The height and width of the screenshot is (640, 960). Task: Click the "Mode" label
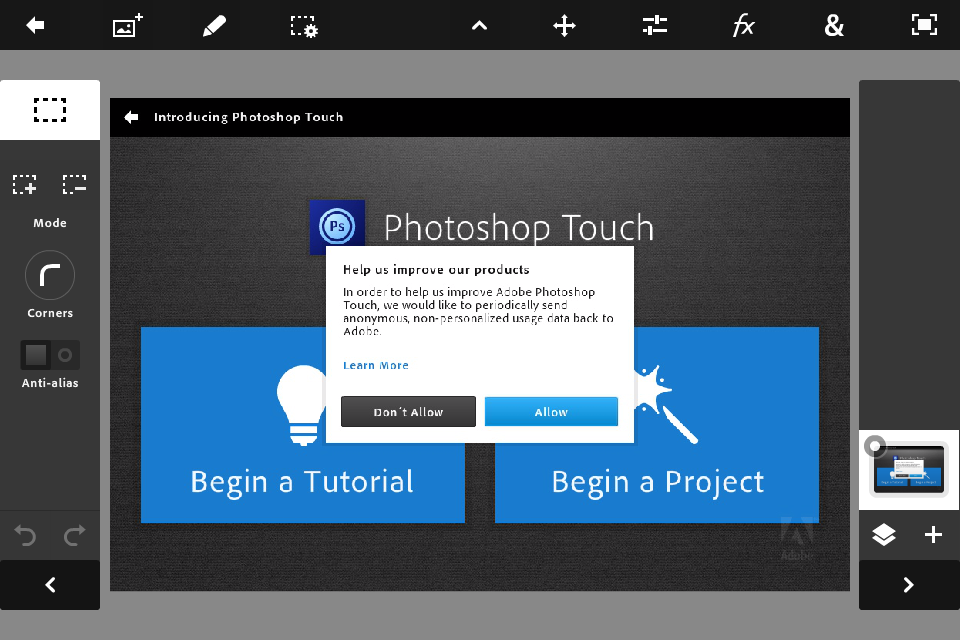[x=50, y=223]
